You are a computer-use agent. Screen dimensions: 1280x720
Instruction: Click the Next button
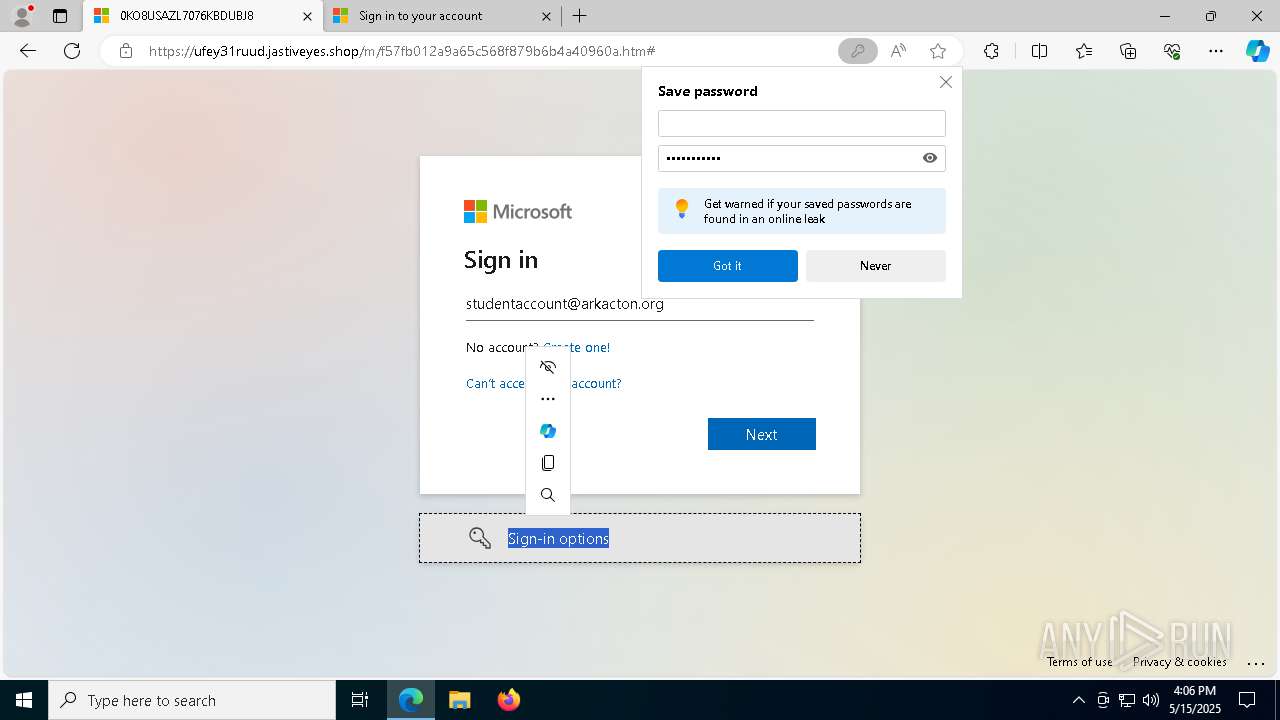tap(762, 434)
